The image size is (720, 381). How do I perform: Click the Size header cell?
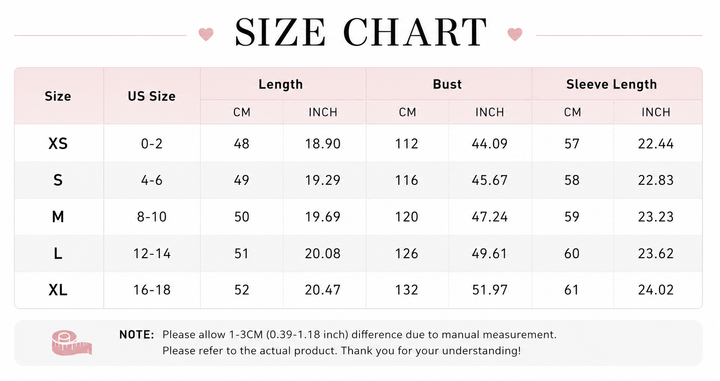point(58,96)
